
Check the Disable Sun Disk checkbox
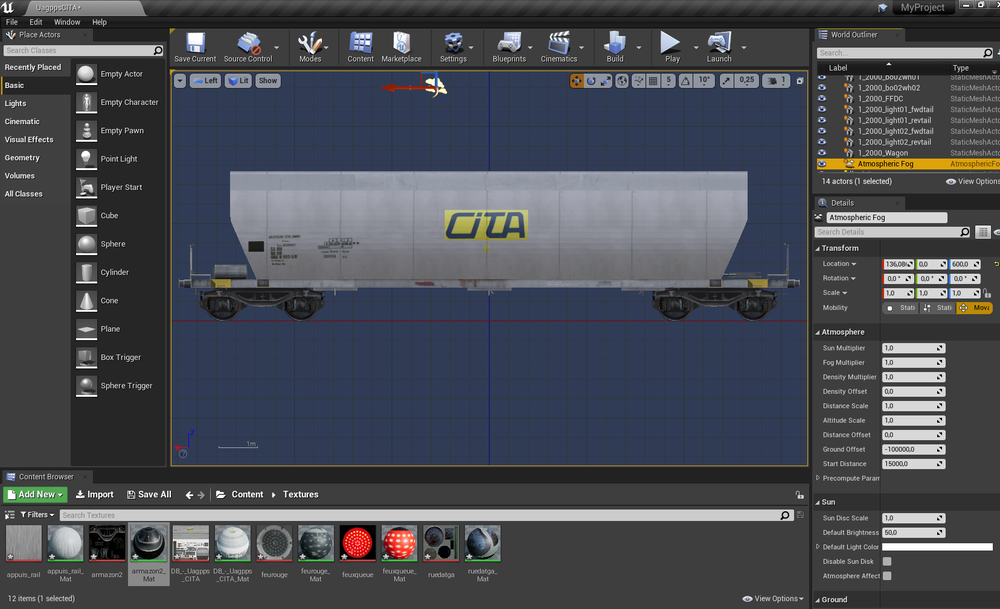click(887, 562)
